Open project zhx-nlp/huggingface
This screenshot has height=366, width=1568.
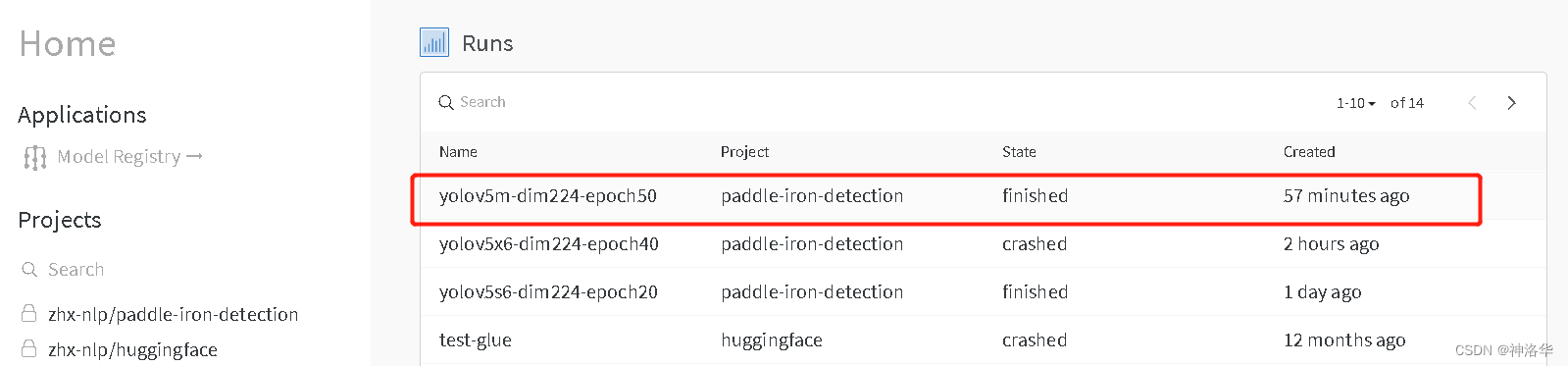point(132,349)
